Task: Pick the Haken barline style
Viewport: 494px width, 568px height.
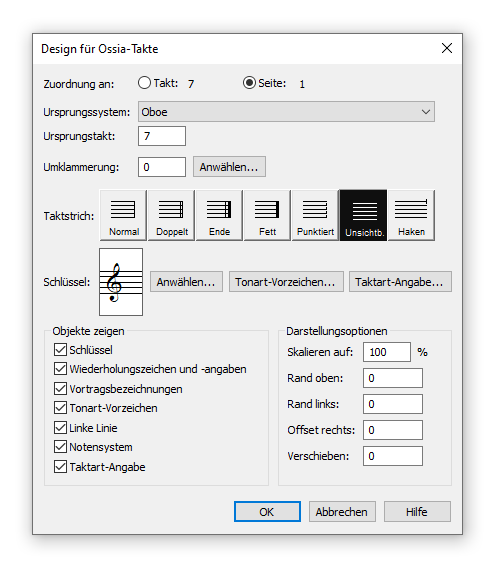Action: [x=411, y=215]
